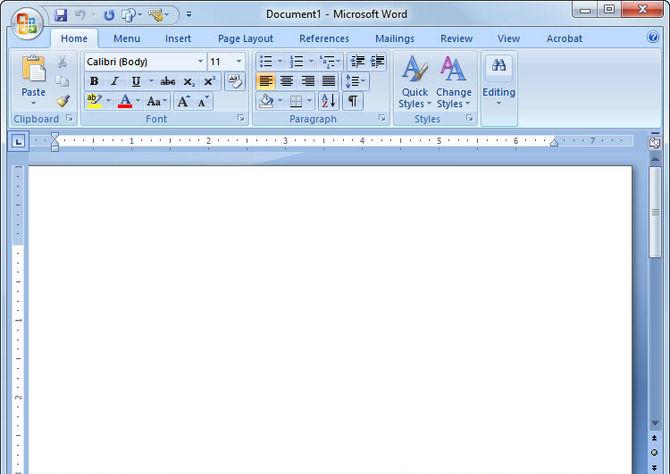Increase paragraph indent
This screenshot has width=670, height=474.
377,62
